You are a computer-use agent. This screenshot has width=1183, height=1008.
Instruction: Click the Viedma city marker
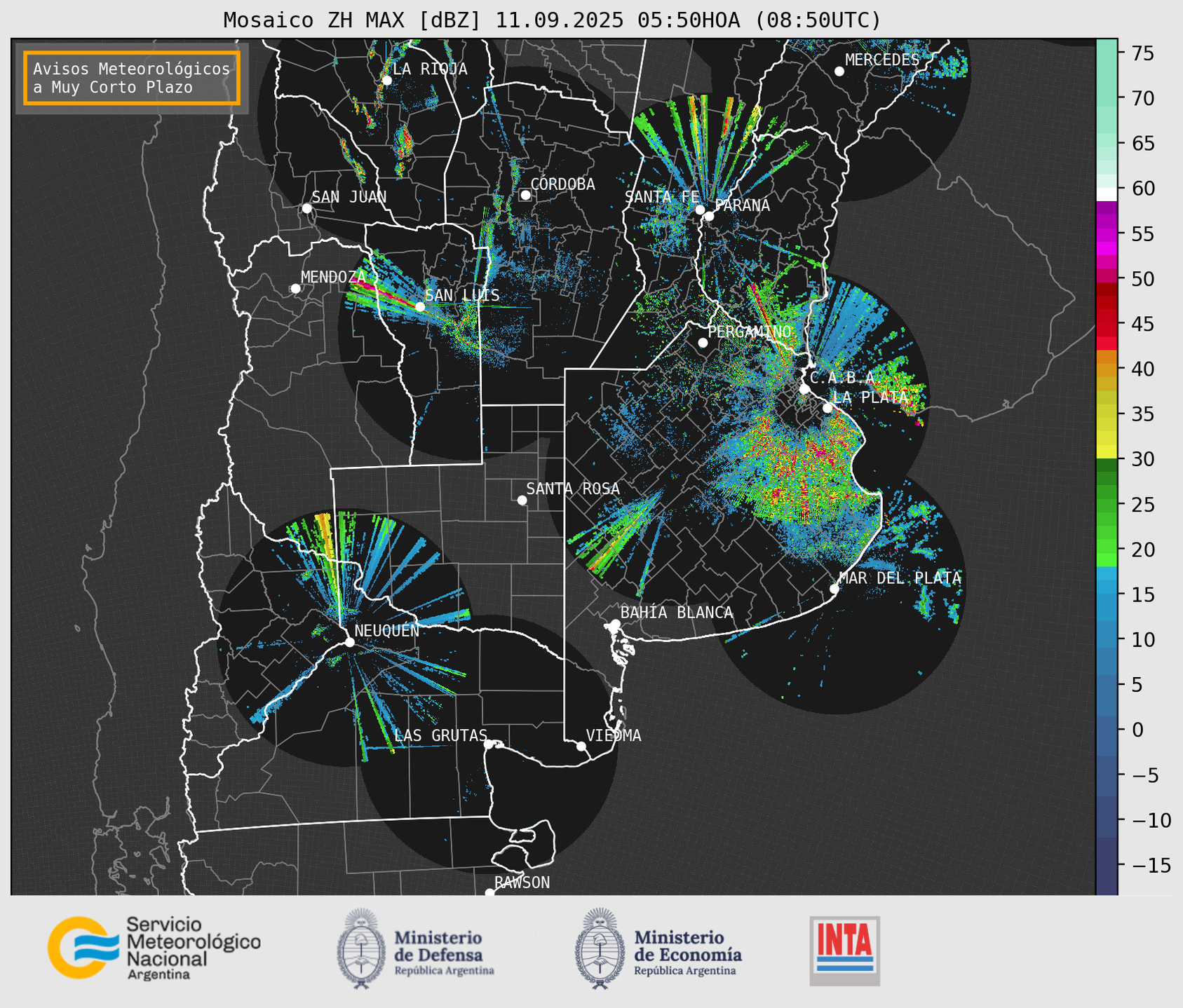(581, 746)
